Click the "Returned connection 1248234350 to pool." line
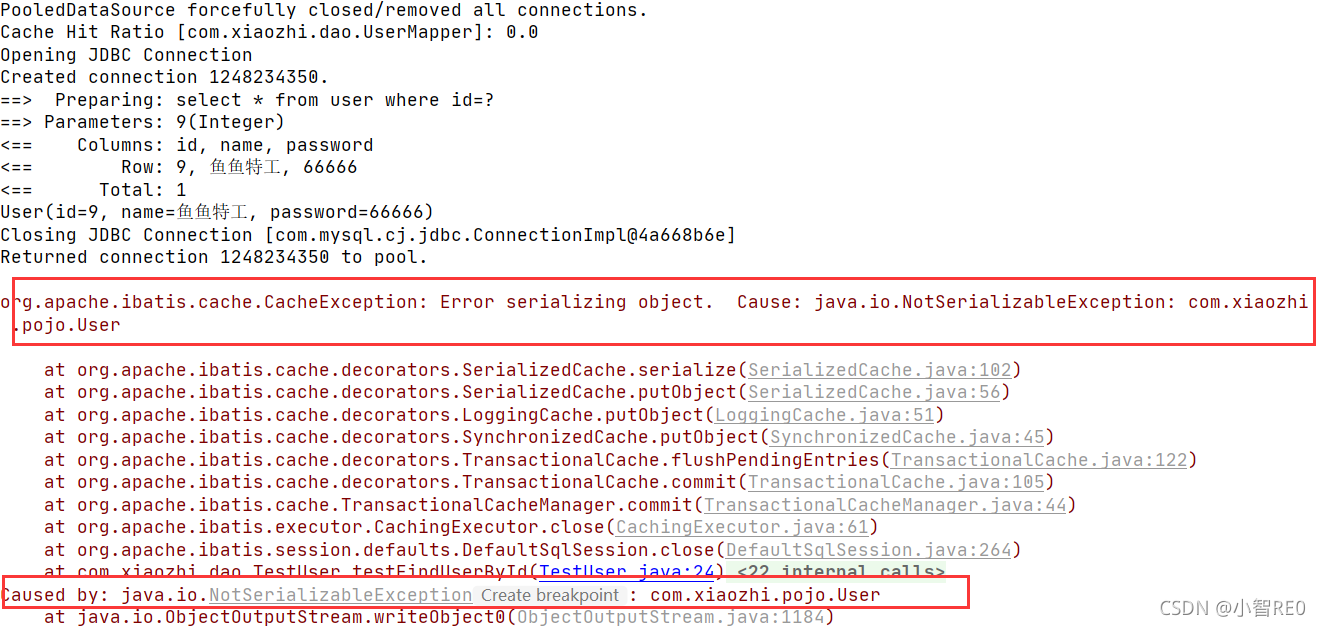 pos(214,257)
